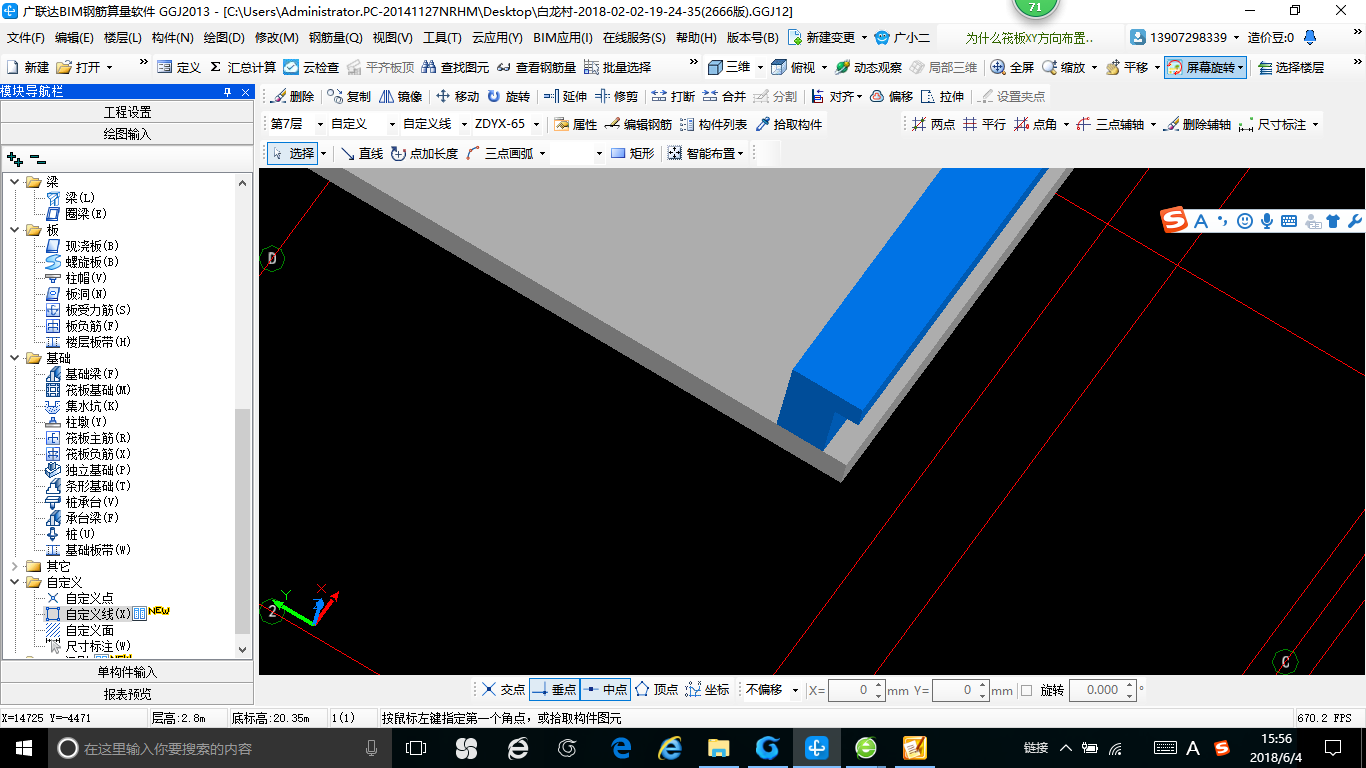Click the navigation tree scrollbar
This screenshot has width=1366, height=768.
242,520
